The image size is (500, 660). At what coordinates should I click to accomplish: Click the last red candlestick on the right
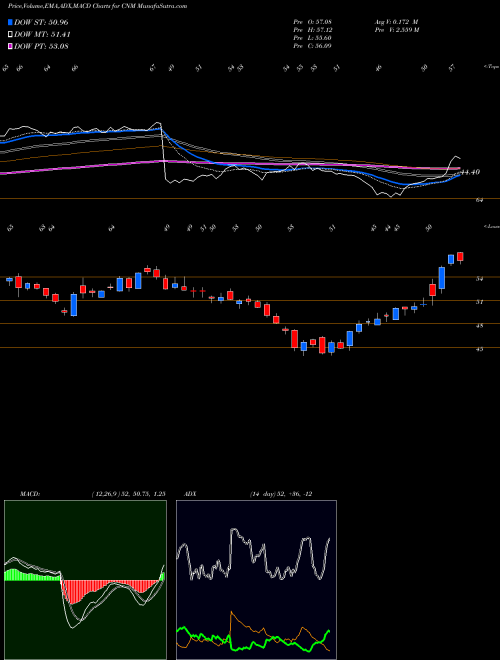click(x=460, y=257)
